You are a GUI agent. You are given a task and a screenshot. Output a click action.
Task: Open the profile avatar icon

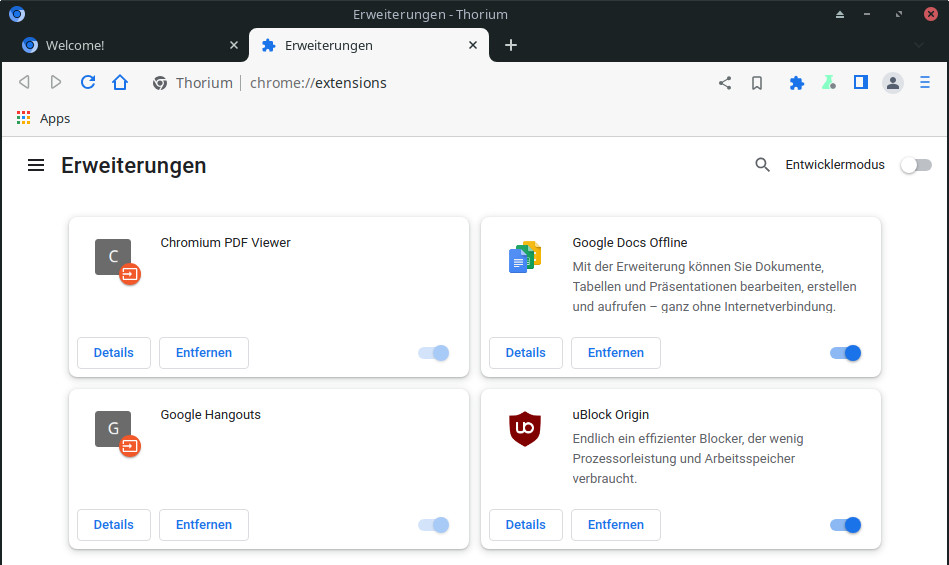pyautogui.click(x=892, y=83)
